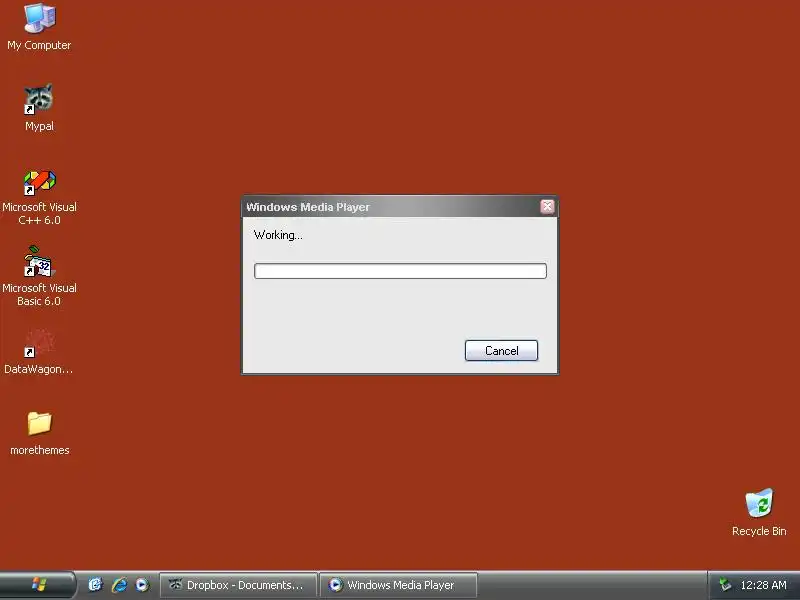The width and height of the screenshot is (800, 600).
Task: Launch Windows Media Player from Quick Launch
Action: (x=142, y=585)
